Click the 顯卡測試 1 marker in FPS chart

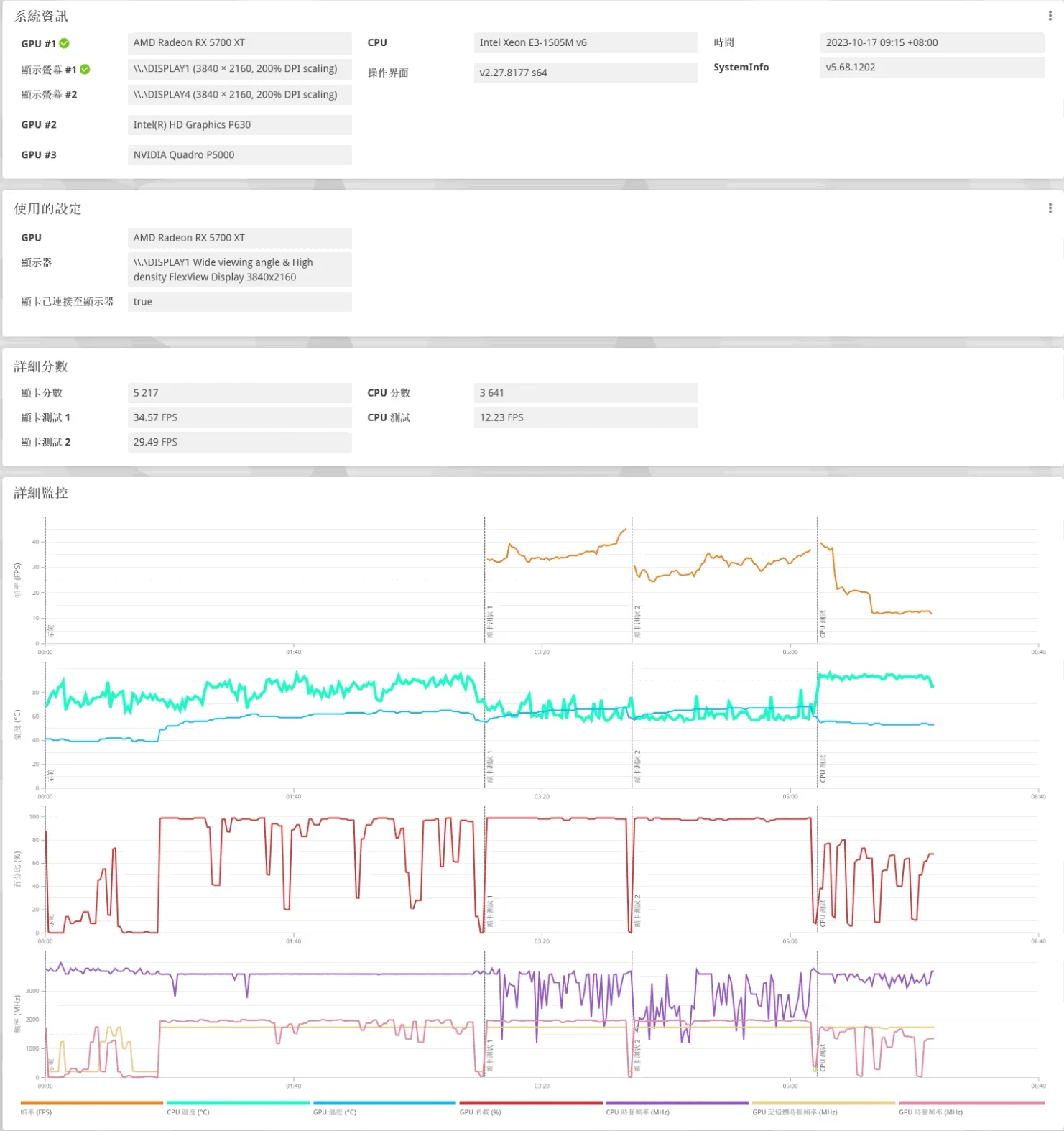[490, 622]
